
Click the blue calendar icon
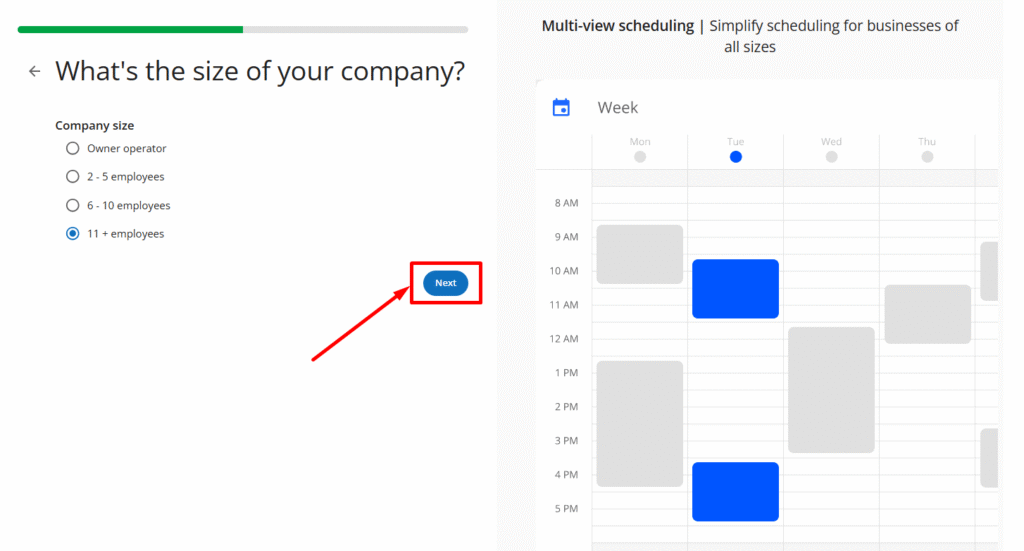click(561, 107)
